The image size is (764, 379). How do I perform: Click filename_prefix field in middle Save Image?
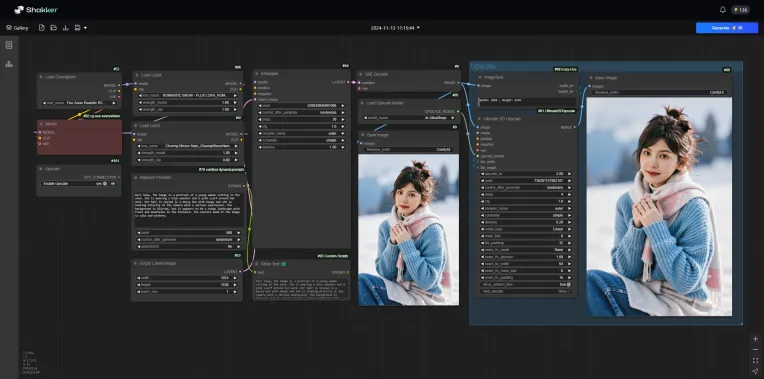click(x=409, y=150)
